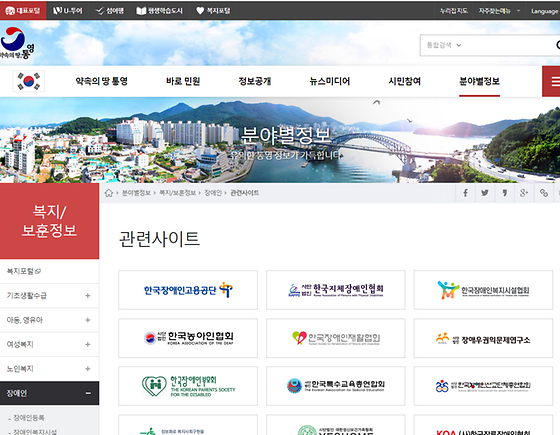Expand 아동, 영유아 plus icon

(88, 320)
